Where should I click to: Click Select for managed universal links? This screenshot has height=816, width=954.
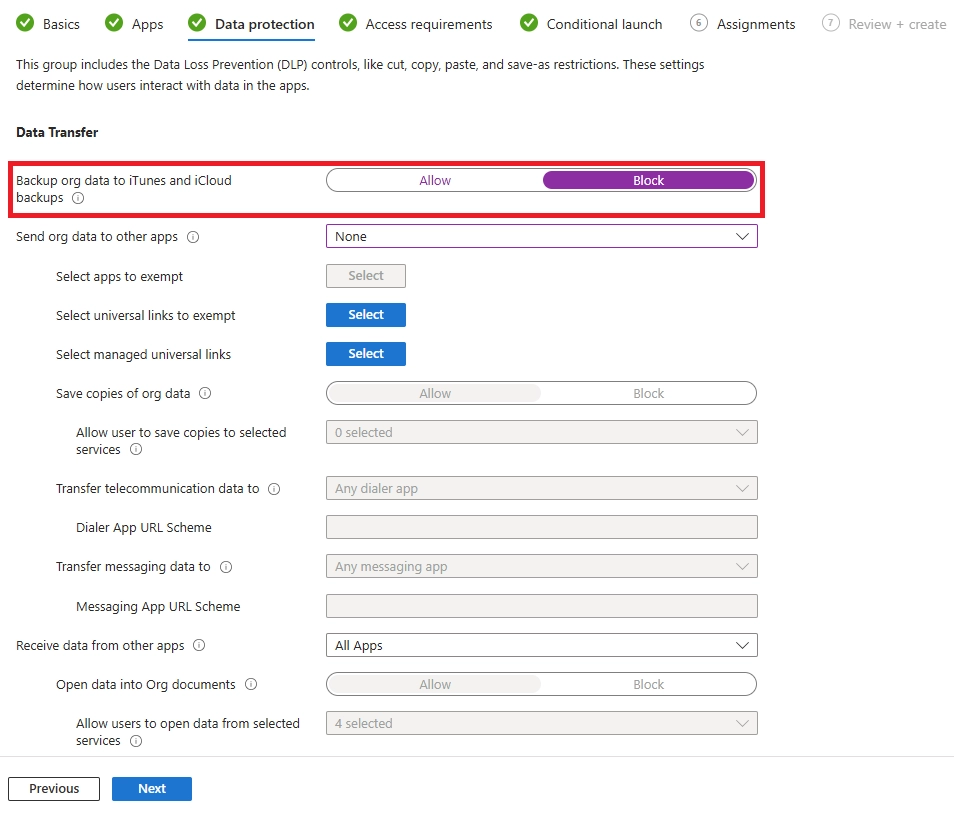click(366, 354)
